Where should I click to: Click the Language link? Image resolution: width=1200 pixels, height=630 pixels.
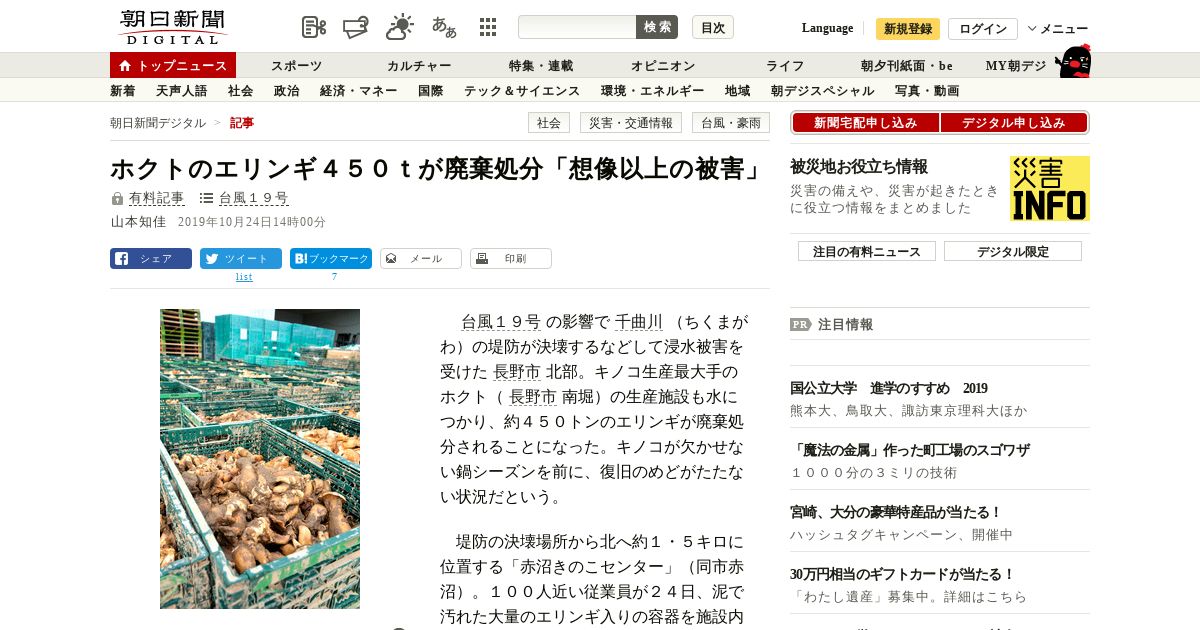click(x=827, y=28)
